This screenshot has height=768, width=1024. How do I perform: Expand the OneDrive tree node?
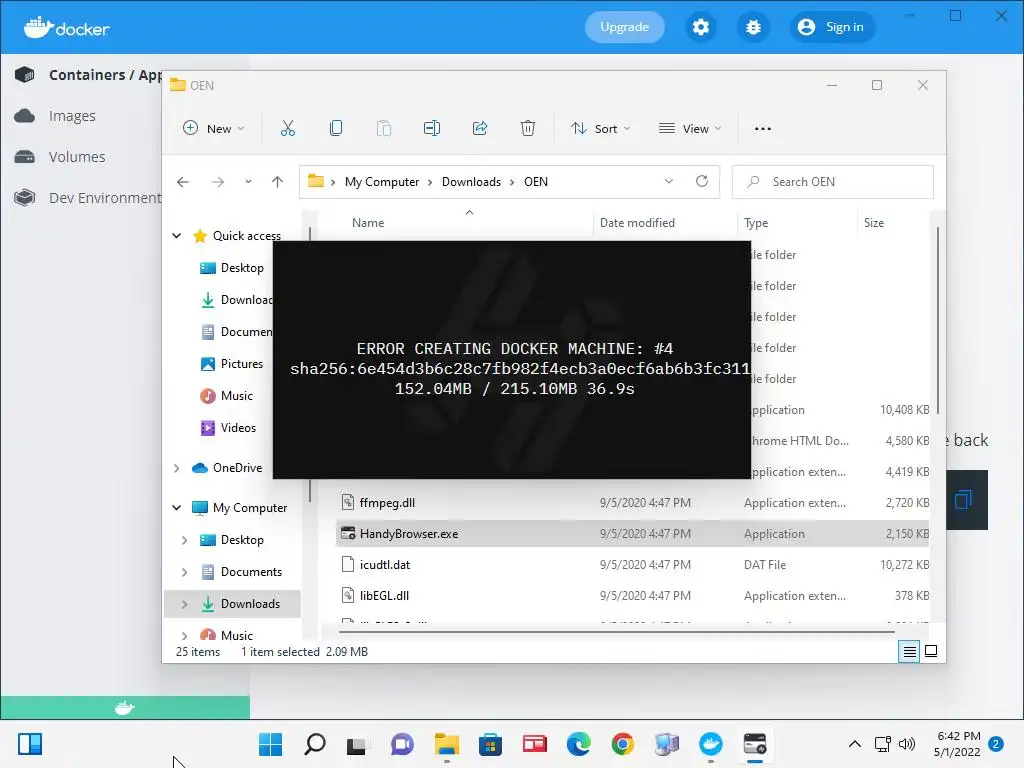(x=176, y=468)
